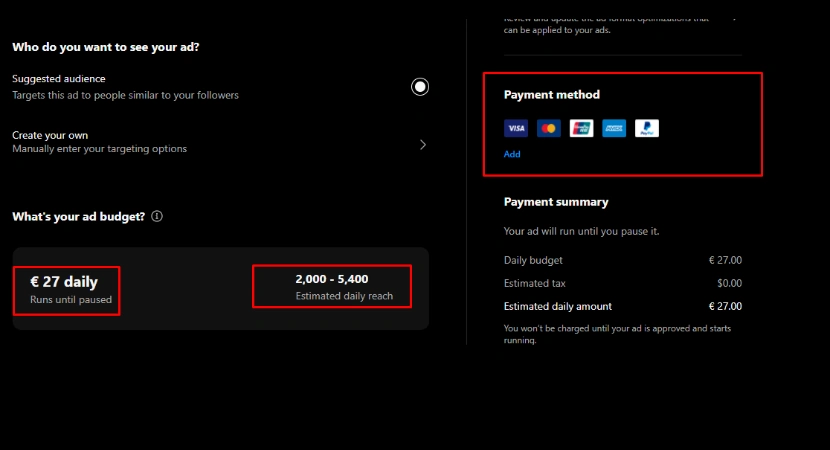Viewport: 830px width, 450px height.
Task: Open Create your own targeting chevron
Action: click(423, 144)
